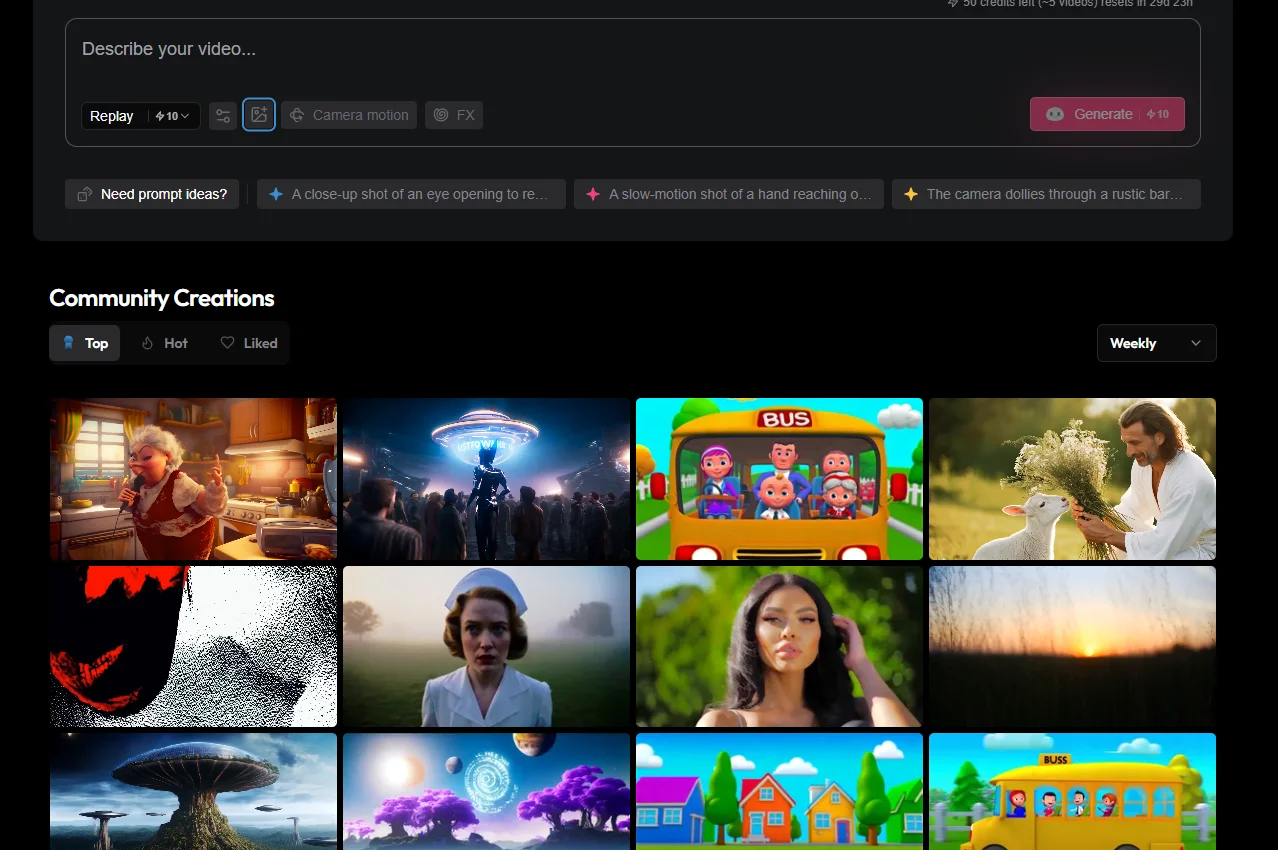Click the image upload icon in prompt toolbar
Image resolution: width=1278 pixels, height=850 pixels.
point(259,115)
